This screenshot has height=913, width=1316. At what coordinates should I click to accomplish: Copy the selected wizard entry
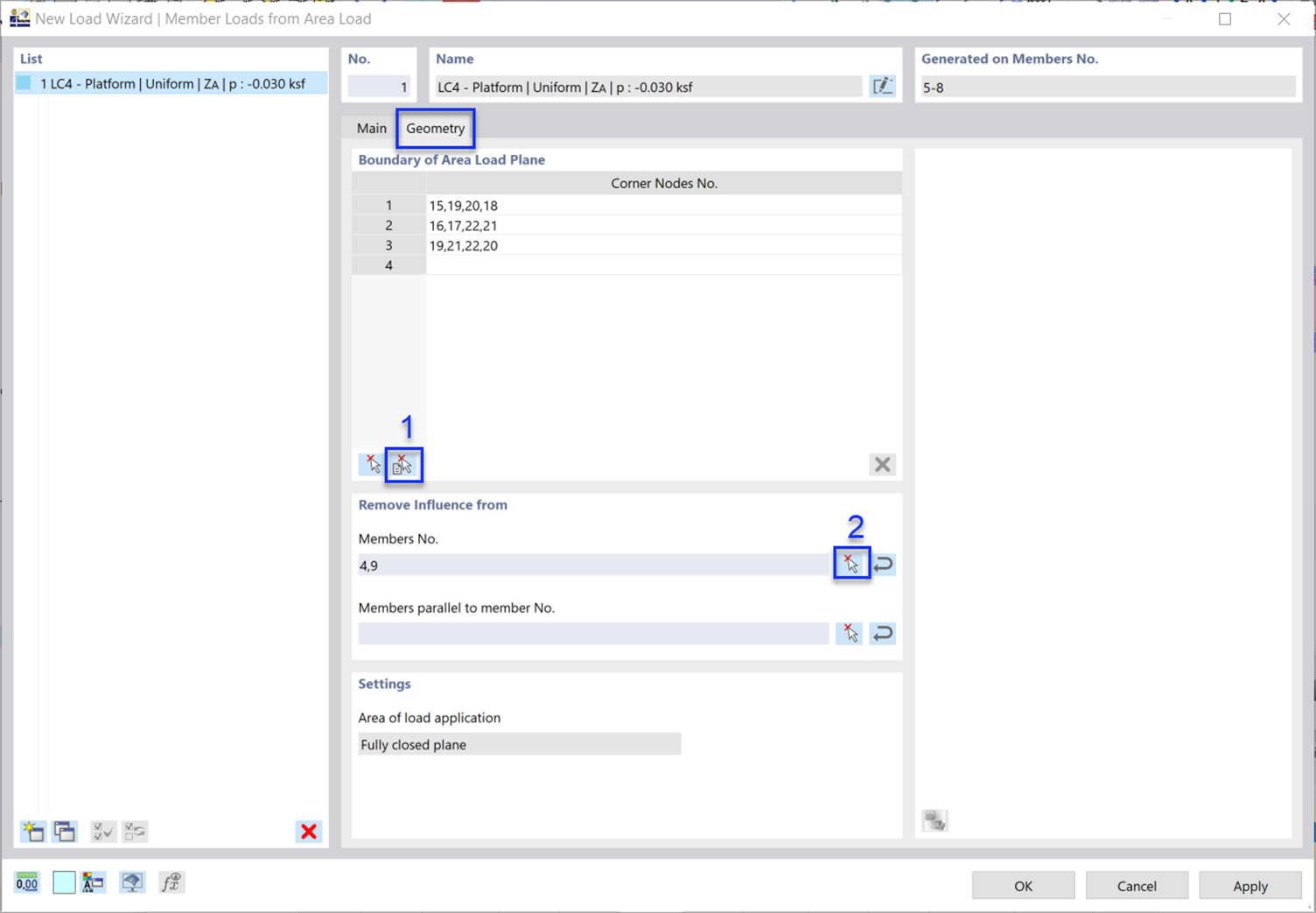(x=64, y=831)
